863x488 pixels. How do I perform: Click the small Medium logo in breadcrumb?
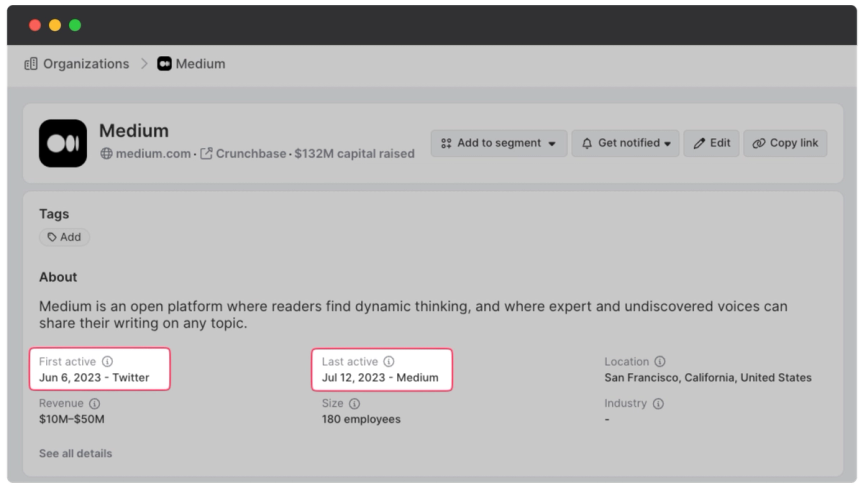[164, 64]
